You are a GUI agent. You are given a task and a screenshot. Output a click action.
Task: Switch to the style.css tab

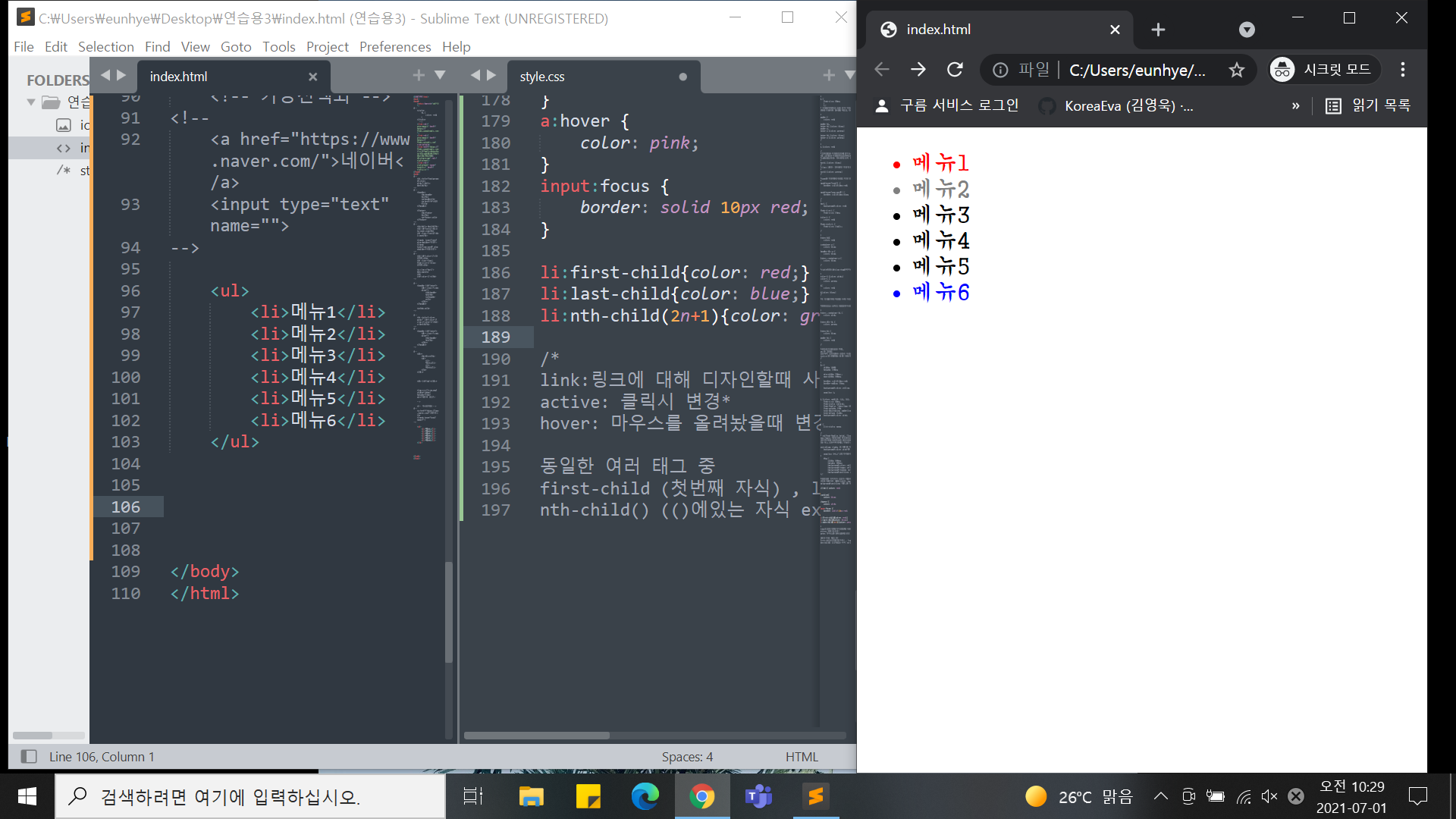pyautogui.click(x=542, y=77)
